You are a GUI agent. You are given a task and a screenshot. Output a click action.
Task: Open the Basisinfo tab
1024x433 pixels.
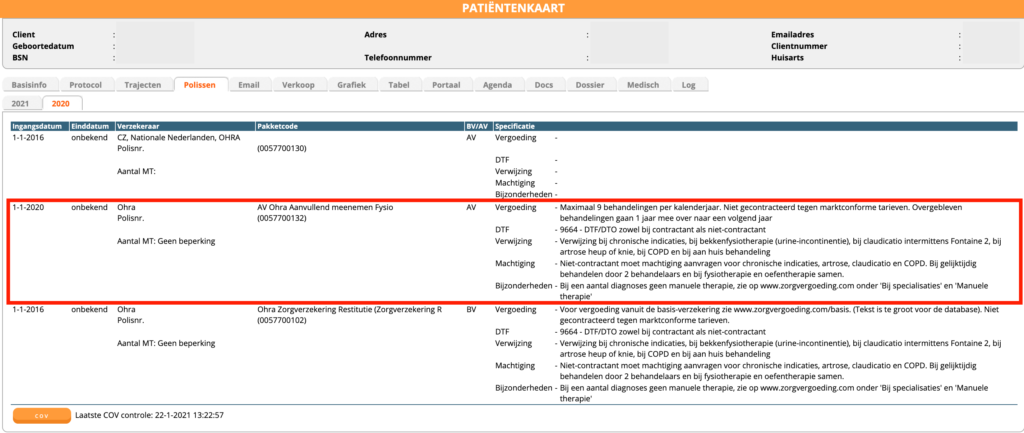pos(35,85)
